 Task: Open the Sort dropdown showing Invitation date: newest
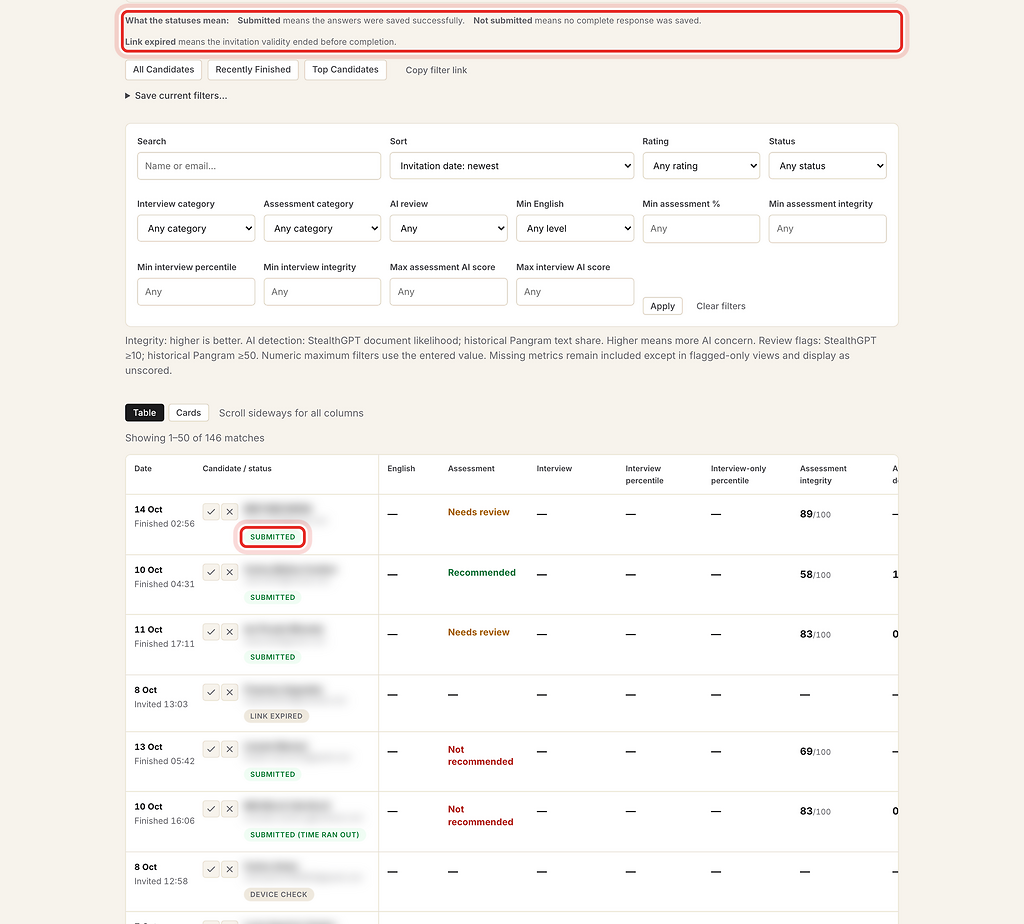511,166
